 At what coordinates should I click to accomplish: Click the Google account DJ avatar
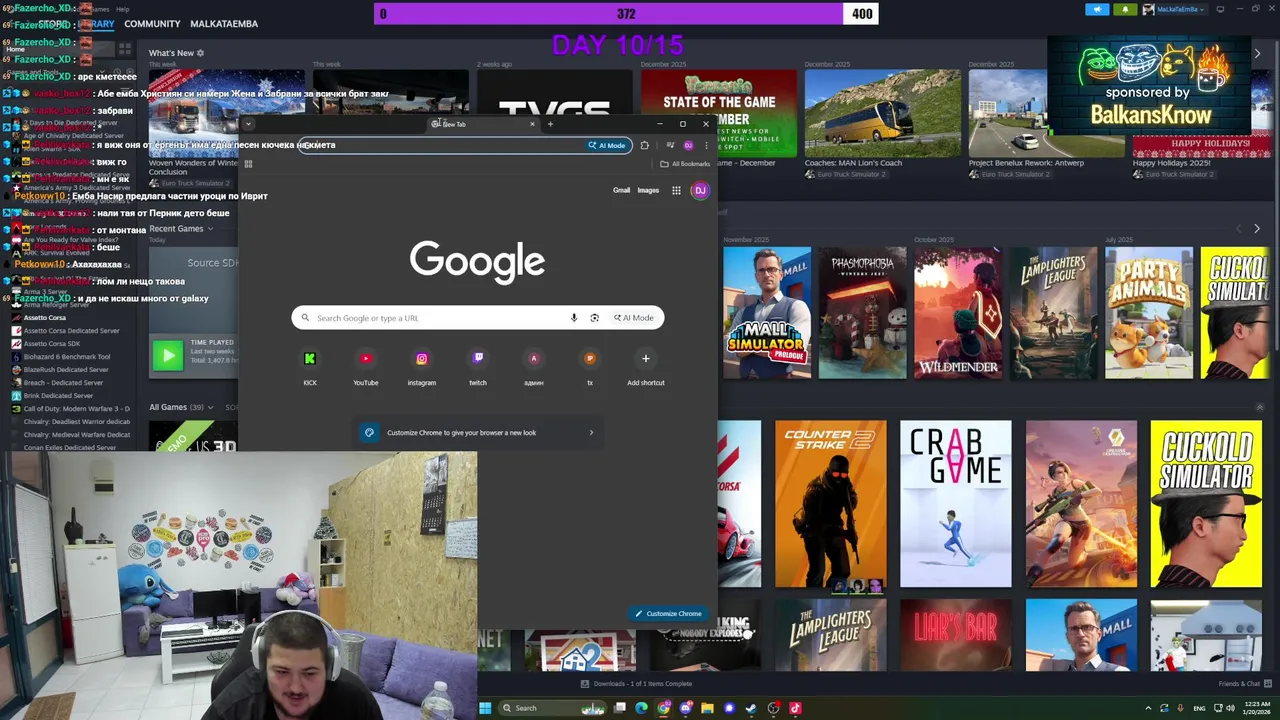click(700, 190)
